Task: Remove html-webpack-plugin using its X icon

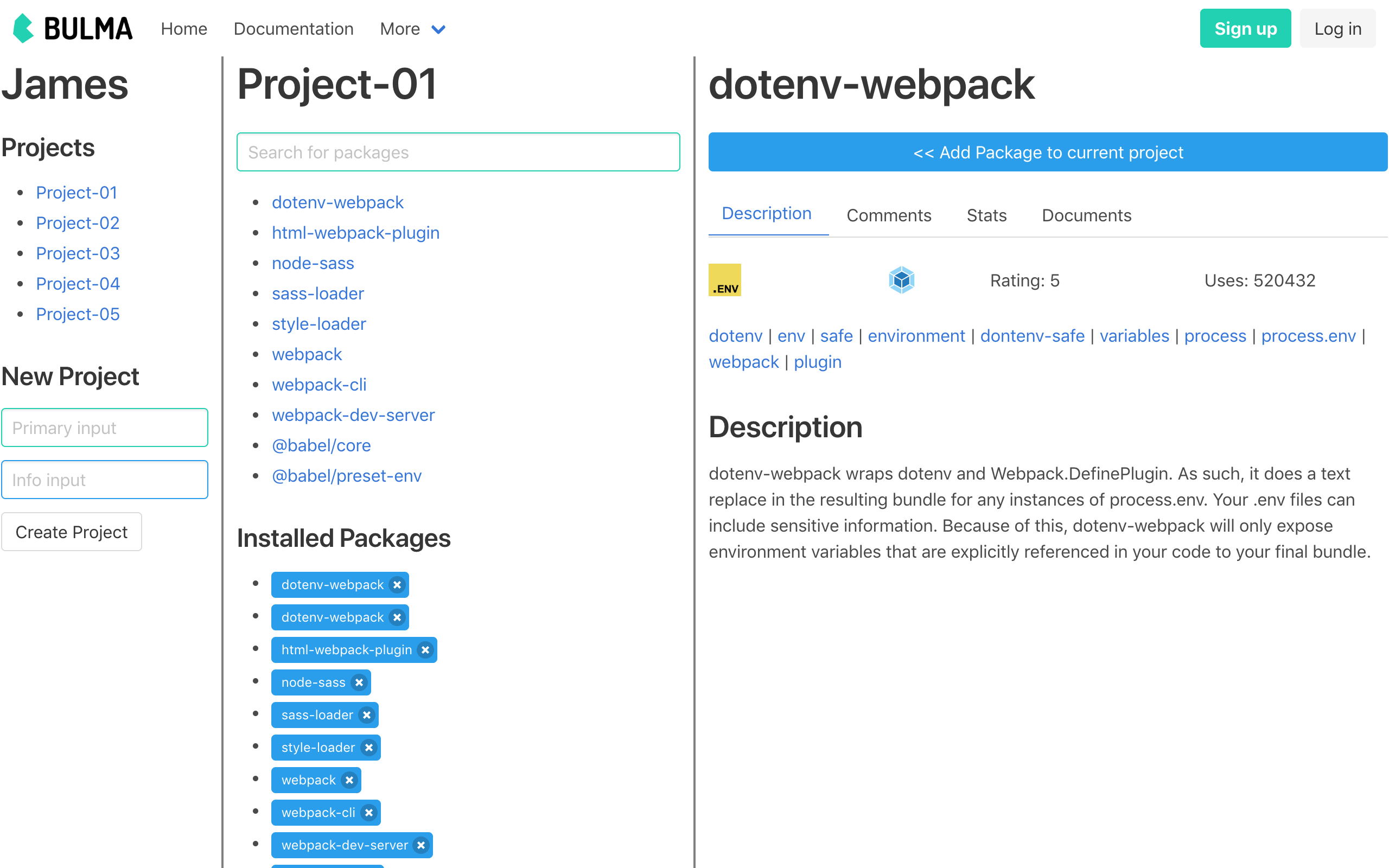Action: point(425,650)
